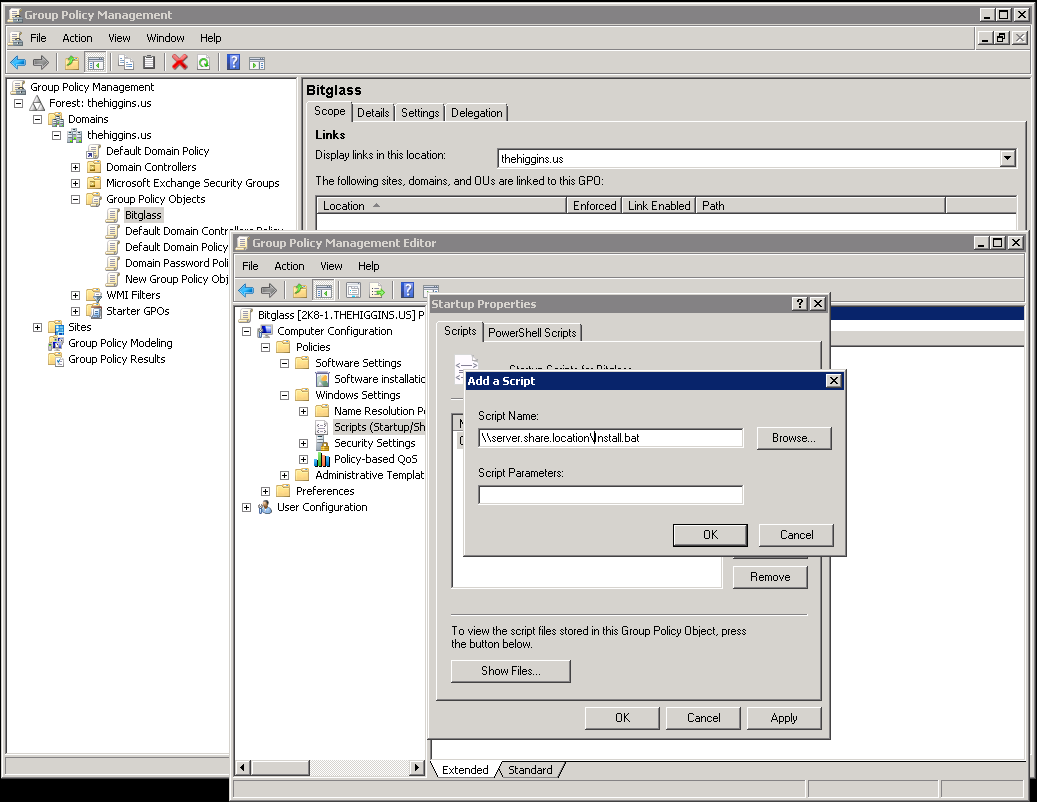Click the Refresh icon in the toolbar

[x=205, y=62]
